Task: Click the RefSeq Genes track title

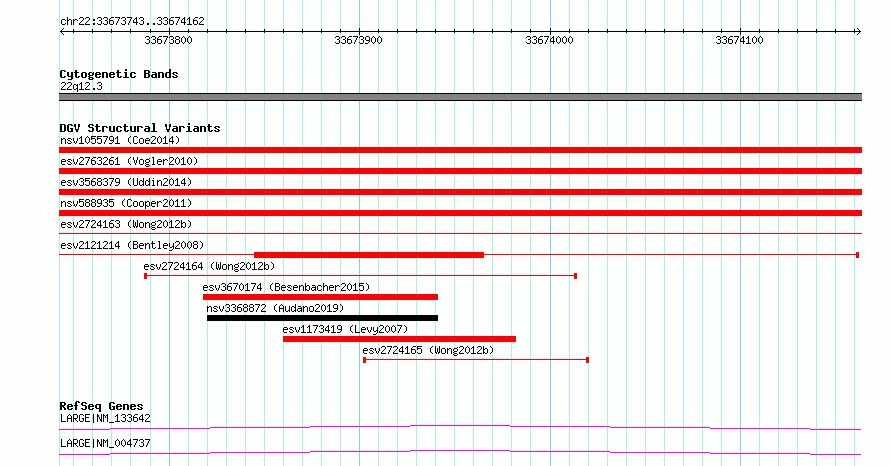Action: (101, 406)
